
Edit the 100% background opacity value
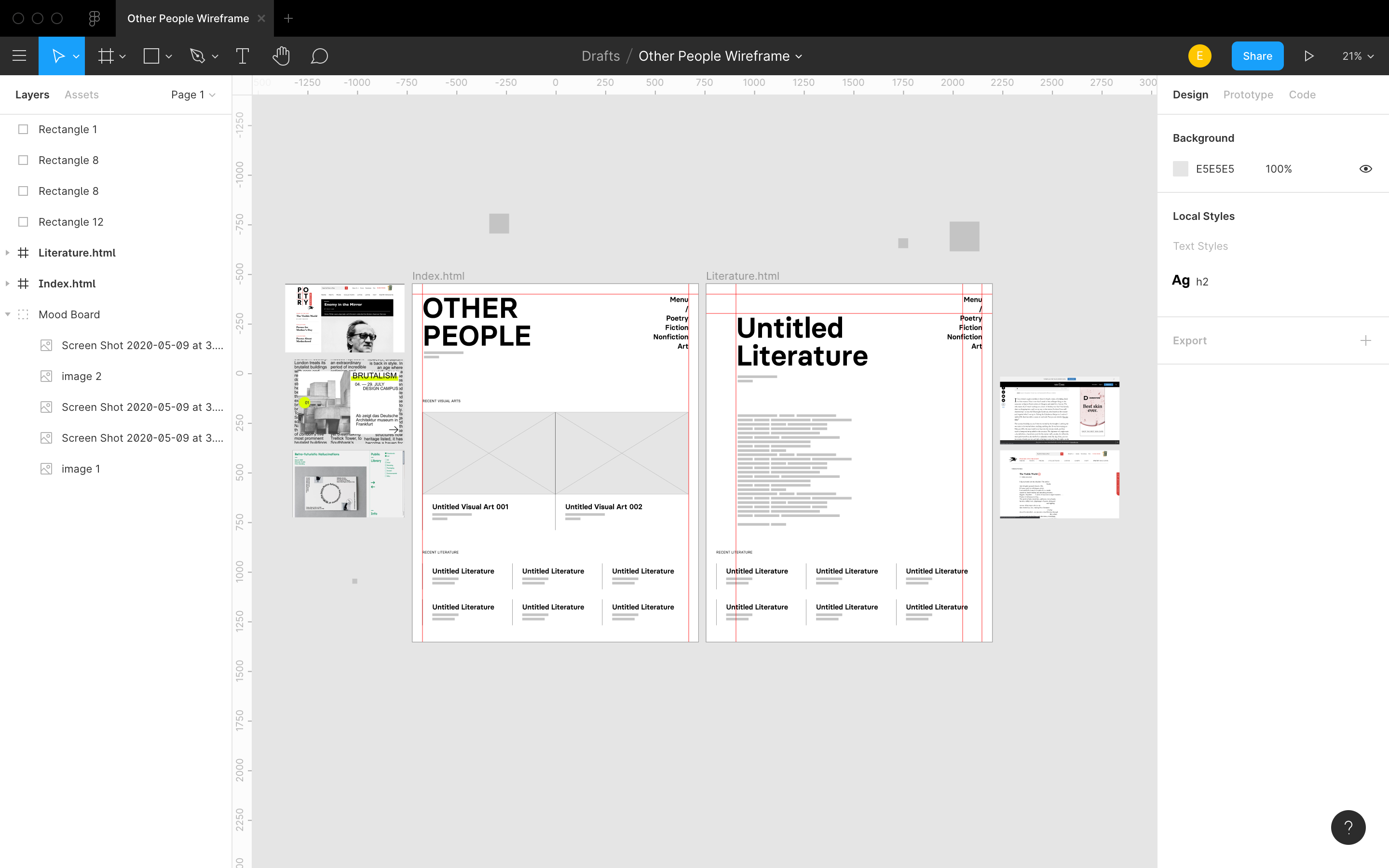pyautogui.click(x=1278, y=169)
